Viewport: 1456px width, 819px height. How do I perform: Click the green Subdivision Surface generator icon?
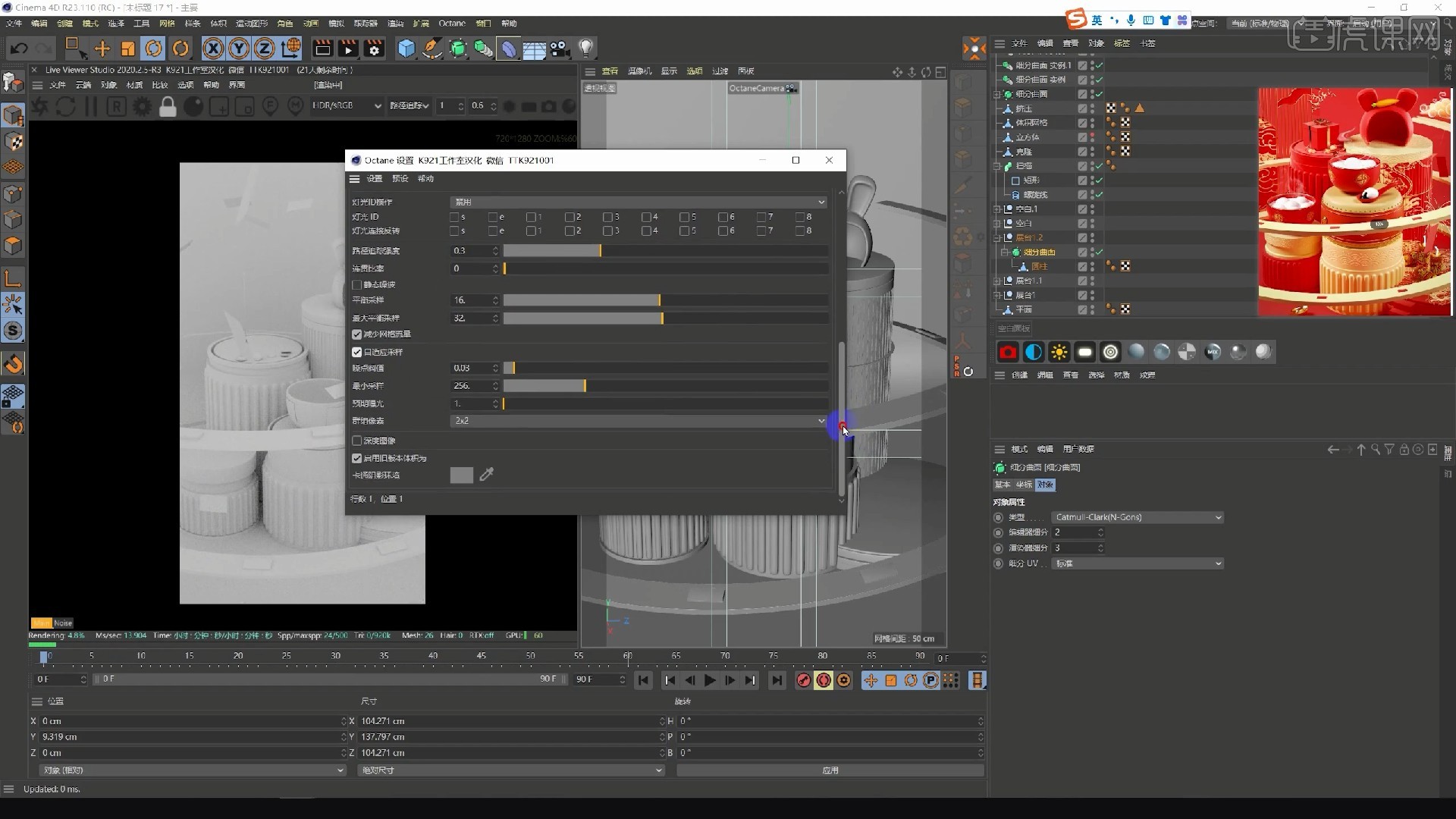coord(457,49)
